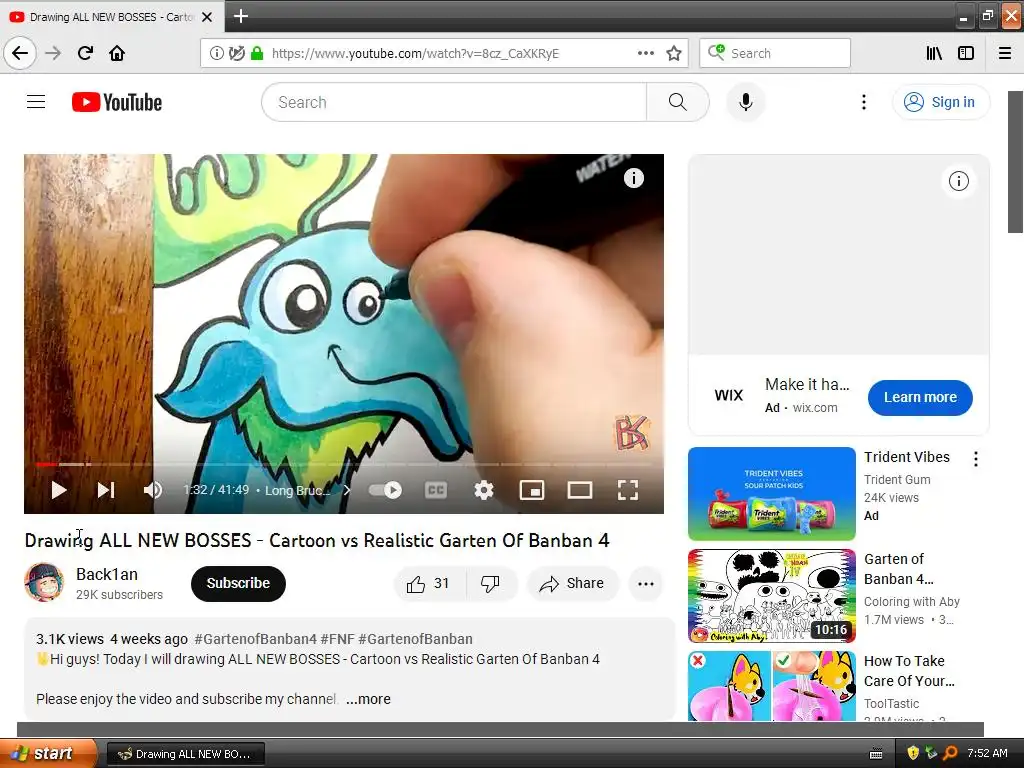Viewport: 1024px width, 768px height.
Task: Select the Drawing ALL NEW BOSSES tab
Action: 111,17
